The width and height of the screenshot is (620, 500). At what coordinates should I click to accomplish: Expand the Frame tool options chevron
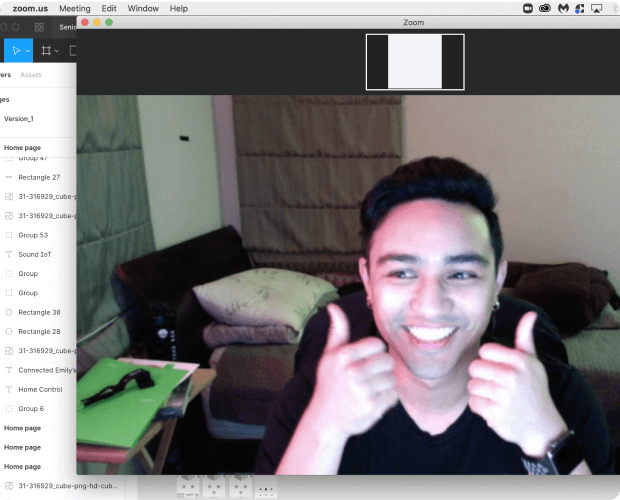(57, 51)
